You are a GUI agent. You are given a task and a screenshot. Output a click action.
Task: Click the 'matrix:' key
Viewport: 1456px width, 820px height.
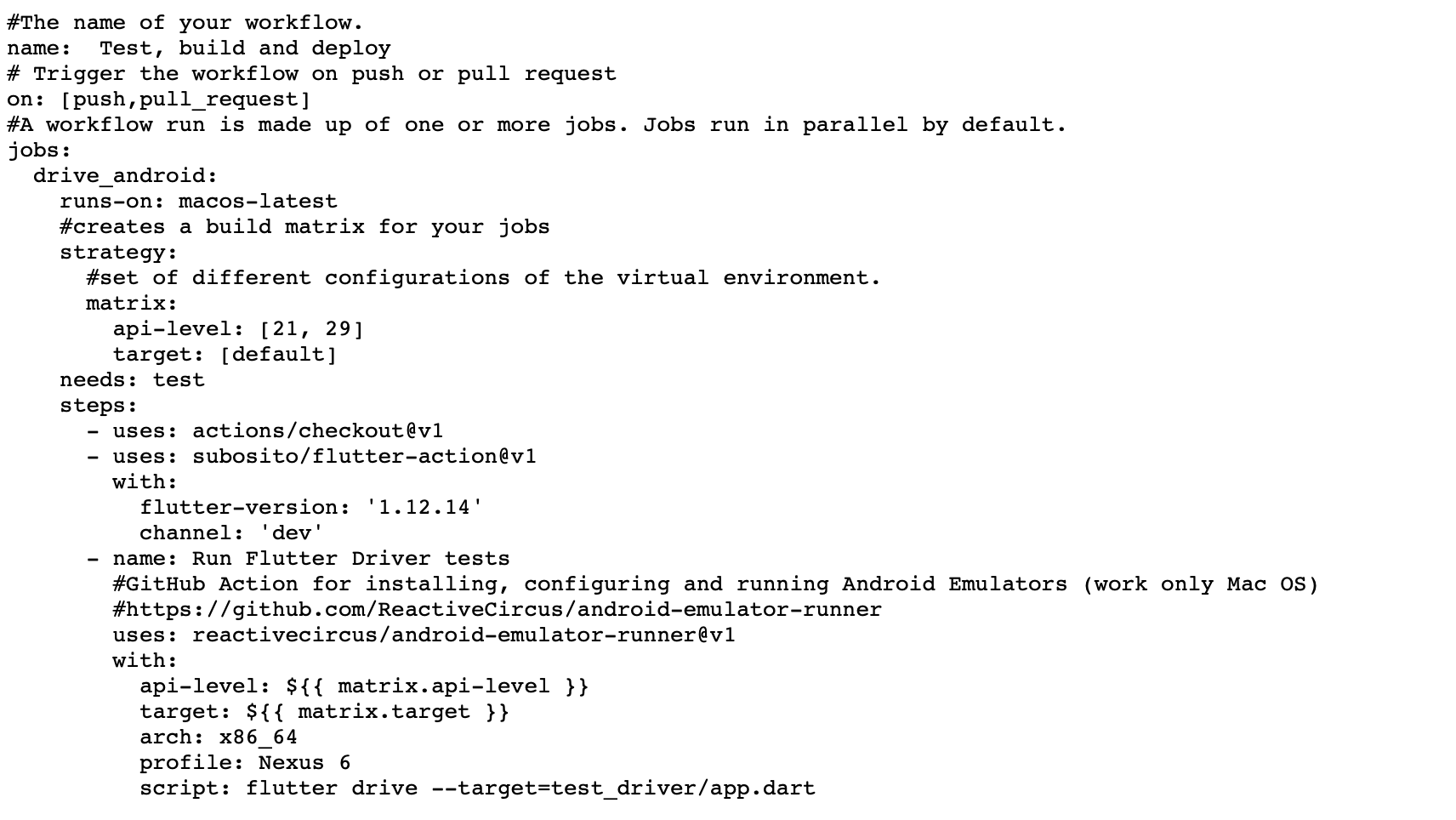click(132, 304)
